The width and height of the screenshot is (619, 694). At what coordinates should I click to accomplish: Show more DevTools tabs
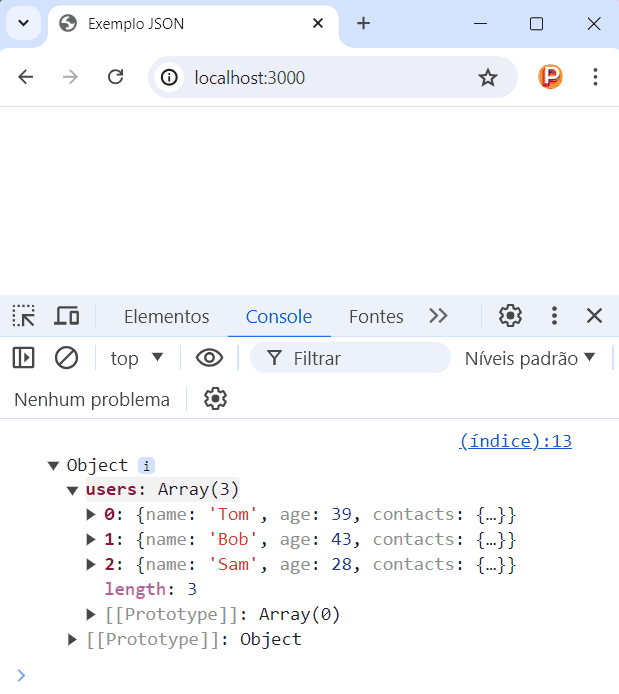coord(438,316)
